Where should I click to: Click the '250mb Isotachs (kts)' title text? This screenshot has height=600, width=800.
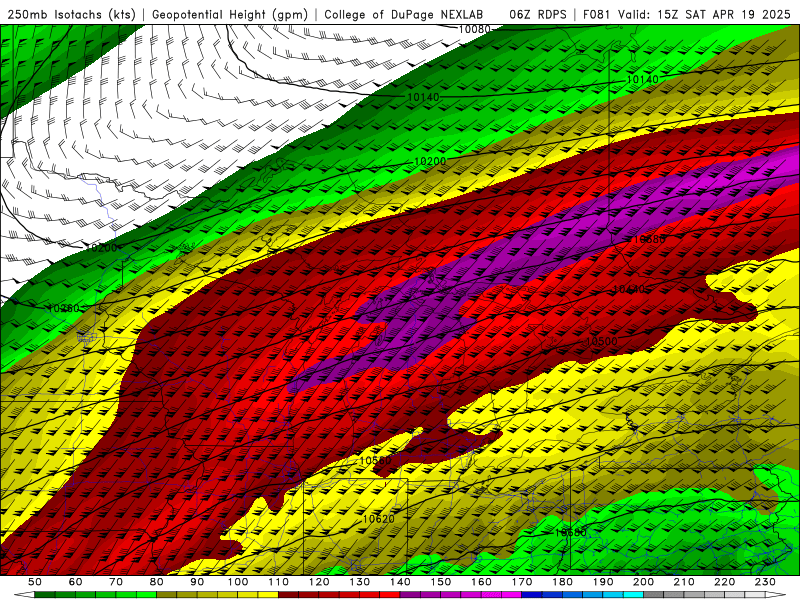pyautogui.click(x=71, y=14)
